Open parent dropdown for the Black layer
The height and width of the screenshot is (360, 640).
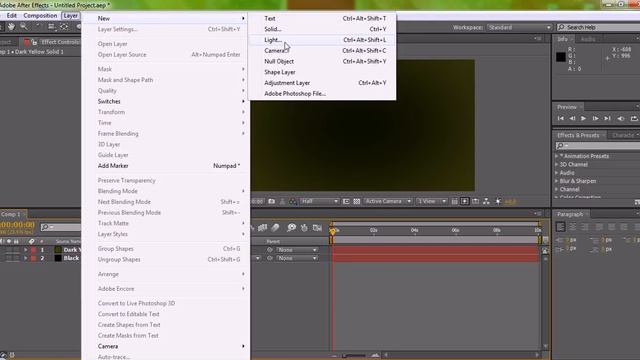tap(297, 258)
